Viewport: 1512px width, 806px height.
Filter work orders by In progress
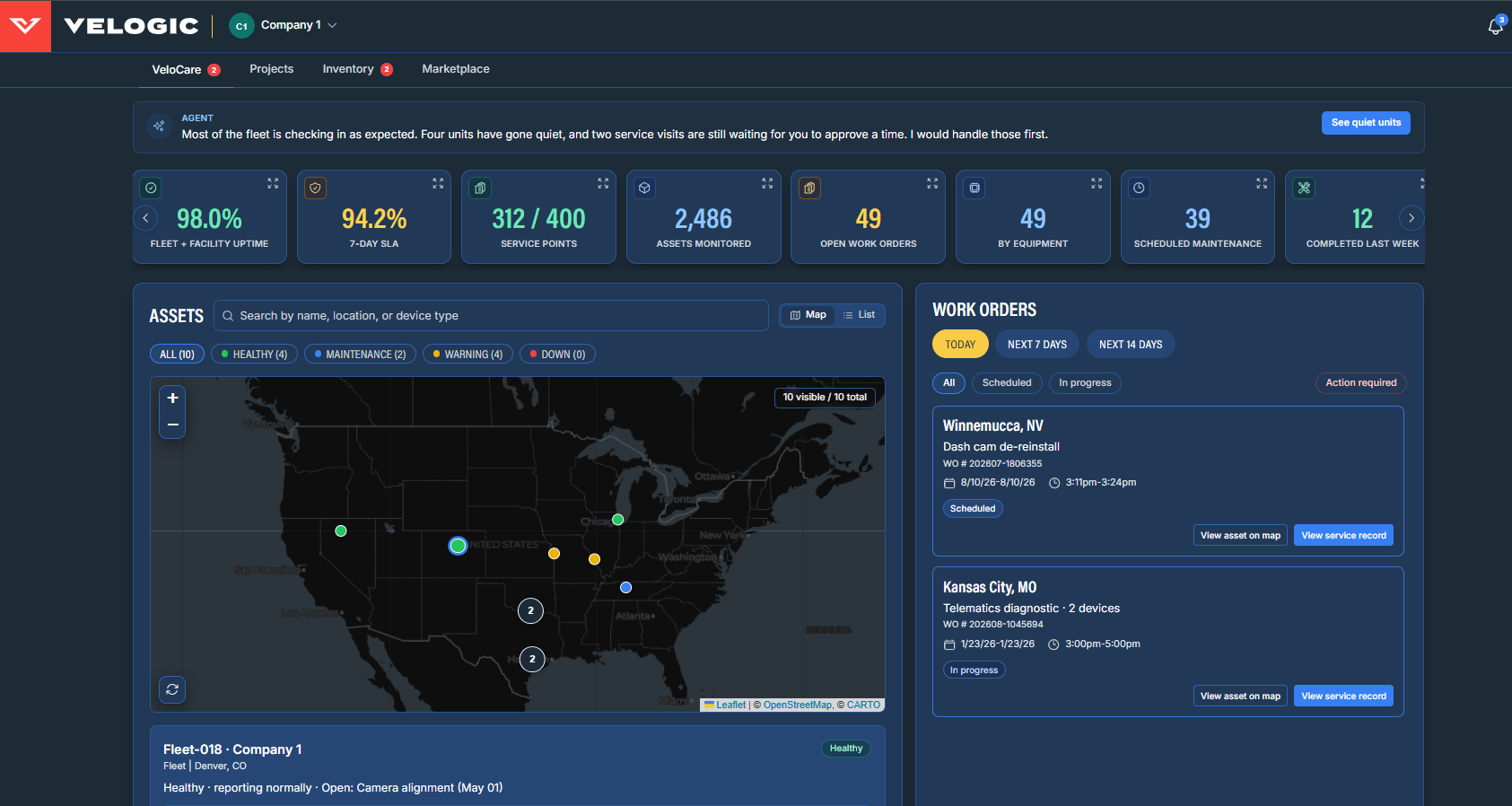1085,383
